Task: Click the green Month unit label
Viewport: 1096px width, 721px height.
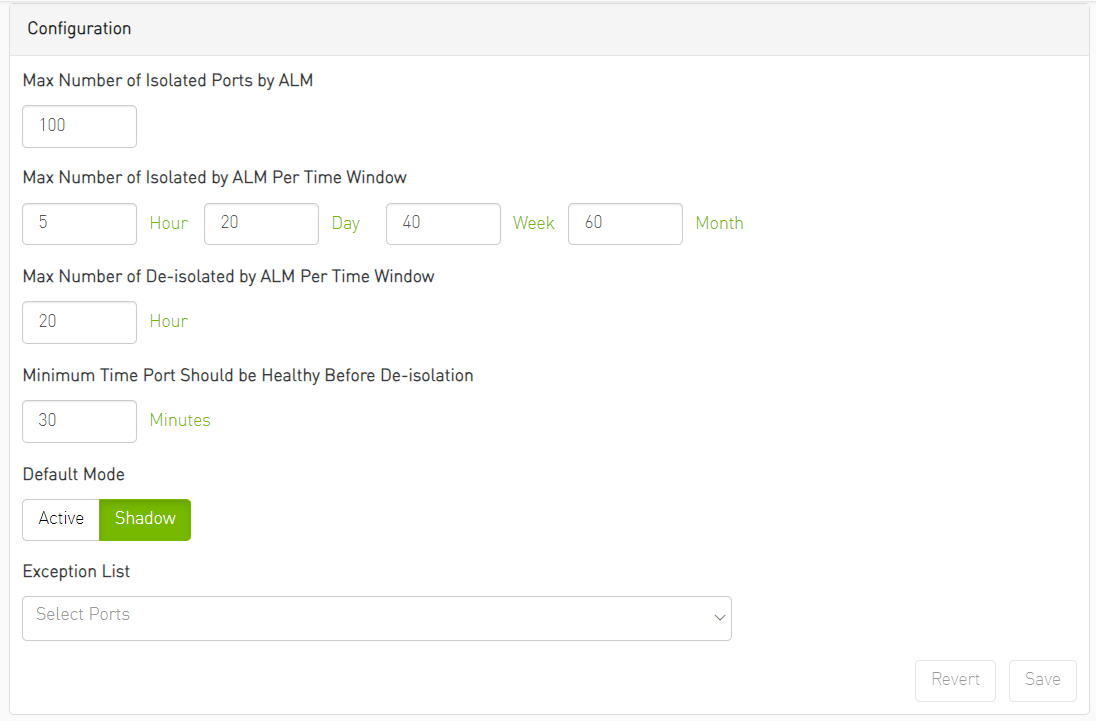Action: click(x=719, y=223)
